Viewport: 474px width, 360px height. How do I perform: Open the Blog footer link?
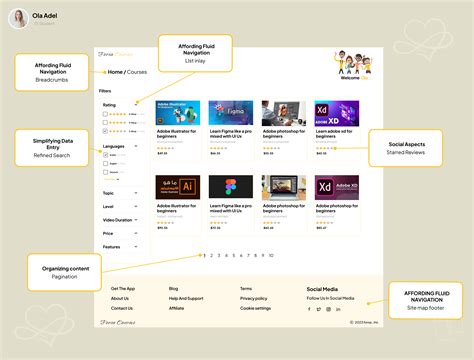173,289
